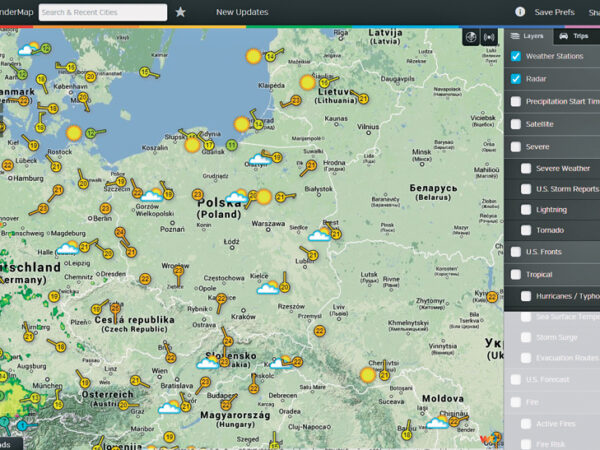Click the info icon beside Save Prefs

click(520, 12)
